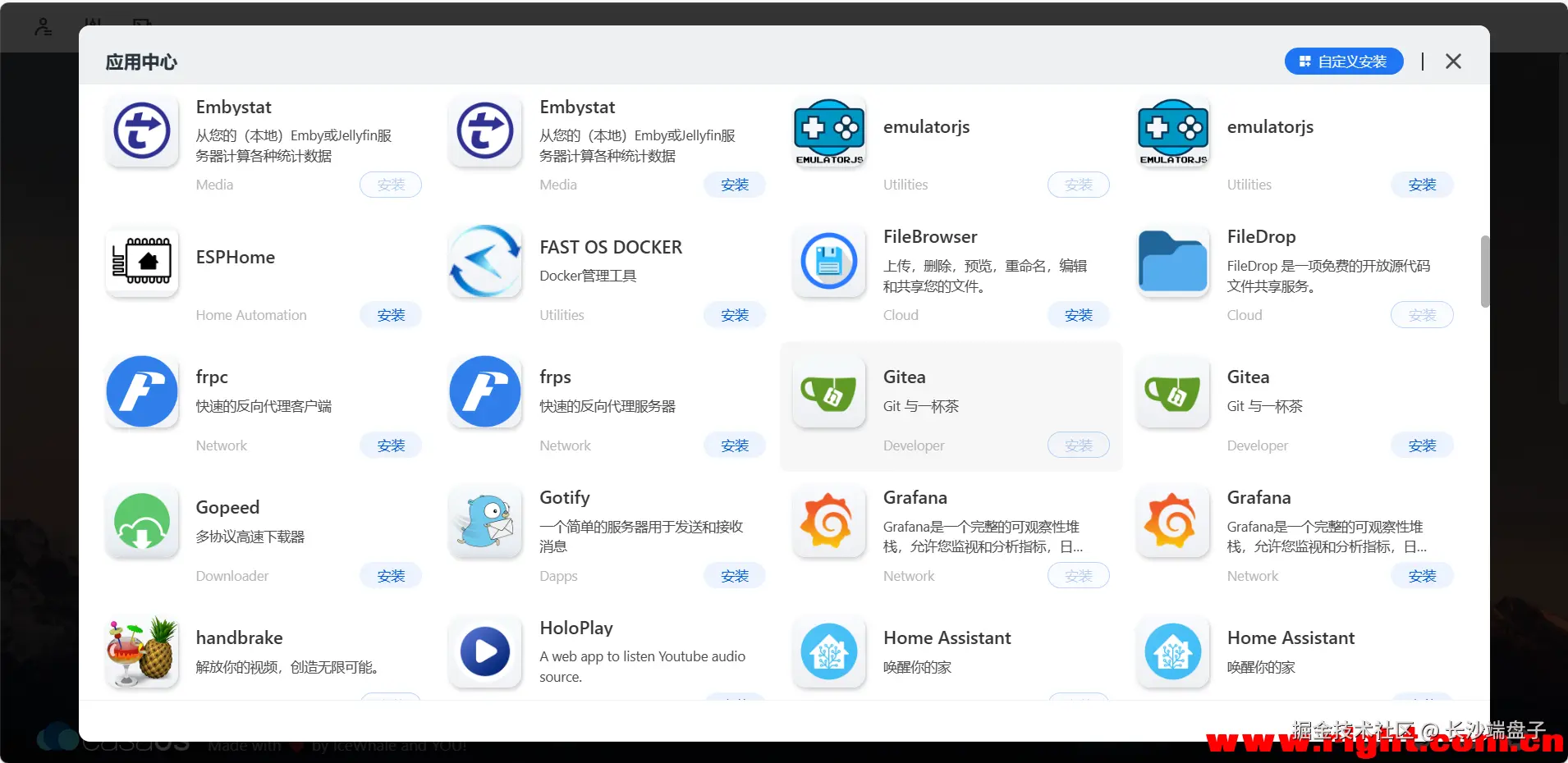The width and height of the screenshot is (1568, 763).
Task: Select the Gopeed green download icon
Action: (142, 522)
